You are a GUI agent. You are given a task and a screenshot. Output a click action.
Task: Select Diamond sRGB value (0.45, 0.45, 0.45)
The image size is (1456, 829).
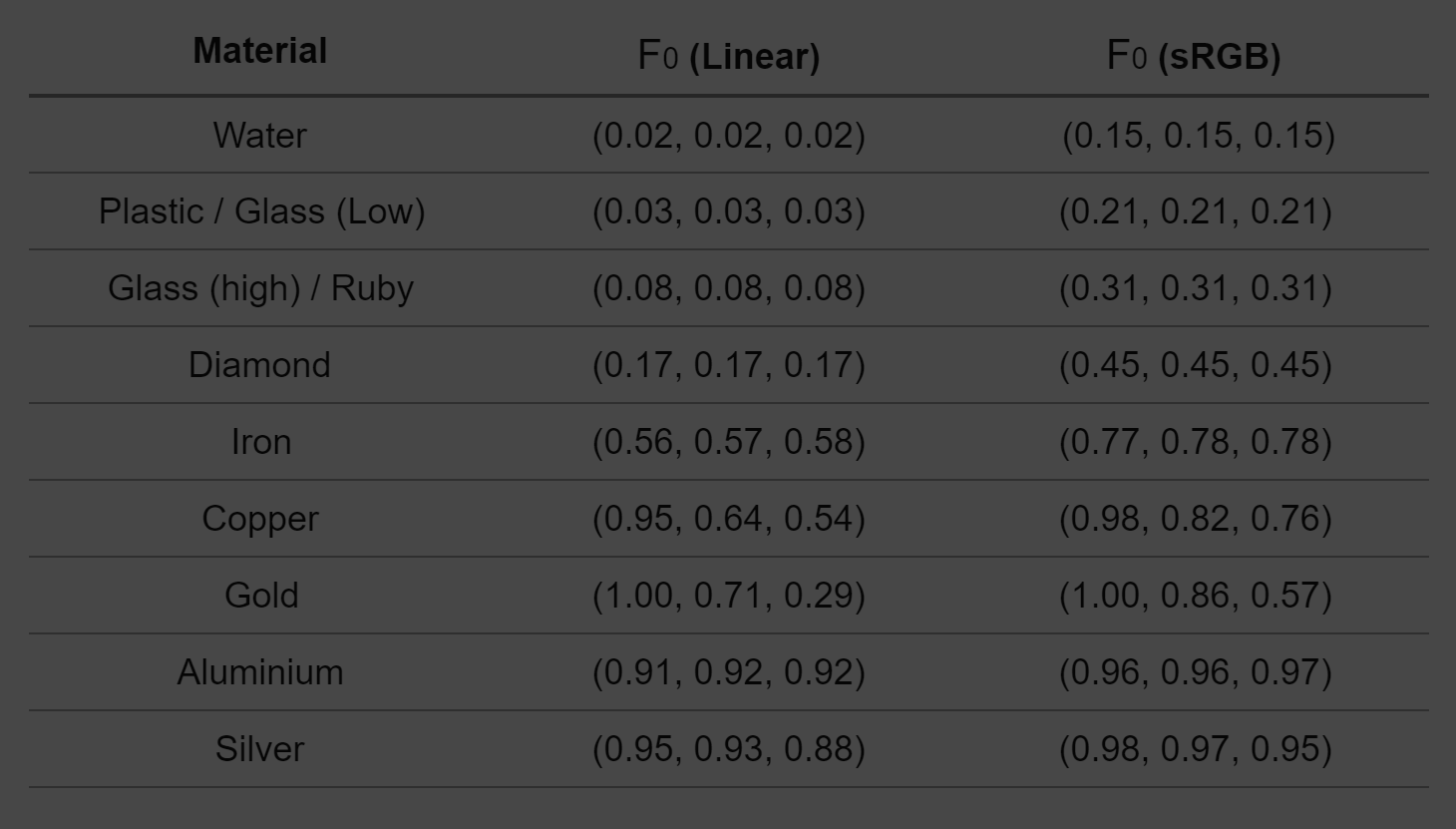coord(1196,365)
